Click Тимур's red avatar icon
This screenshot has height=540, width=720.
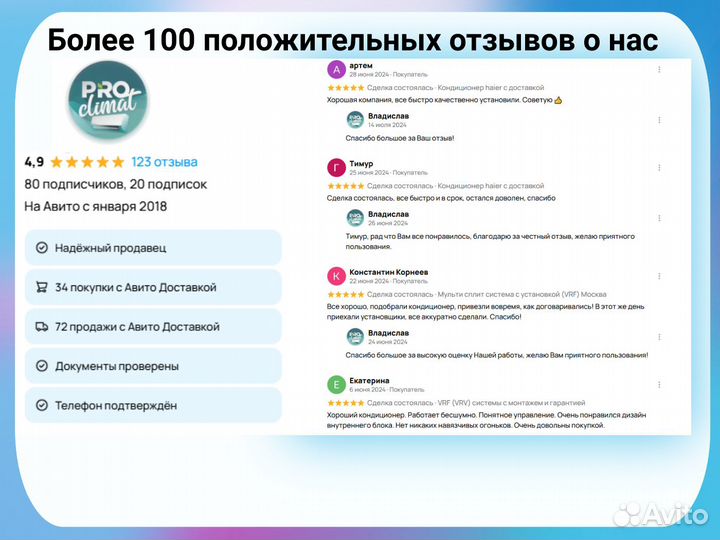click(x=336, y=168)
